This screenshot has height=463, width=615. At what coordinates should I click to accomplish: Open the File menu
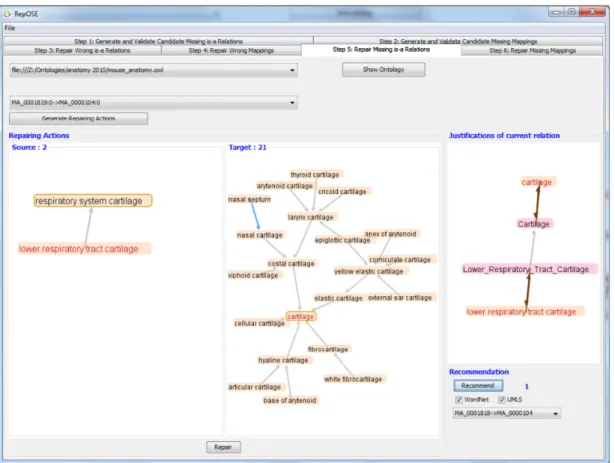point(10,28)
